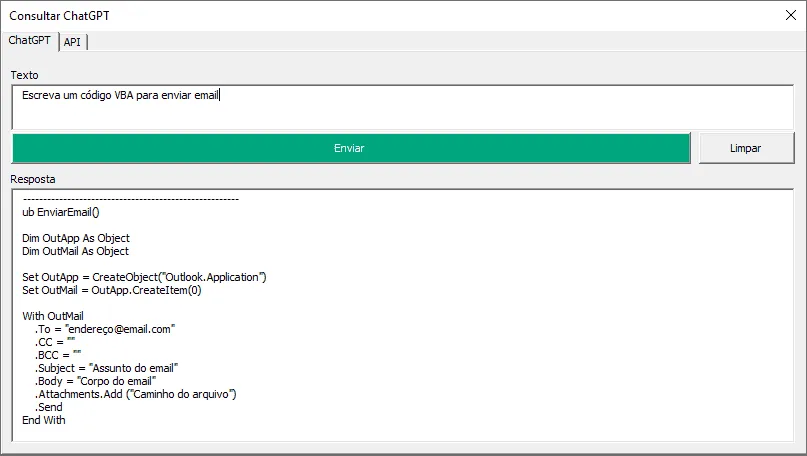This screenshot has height=456, width=807.
Task: Click the '.Subject = Assunto do email' line
Action: (x=107, y=368)
